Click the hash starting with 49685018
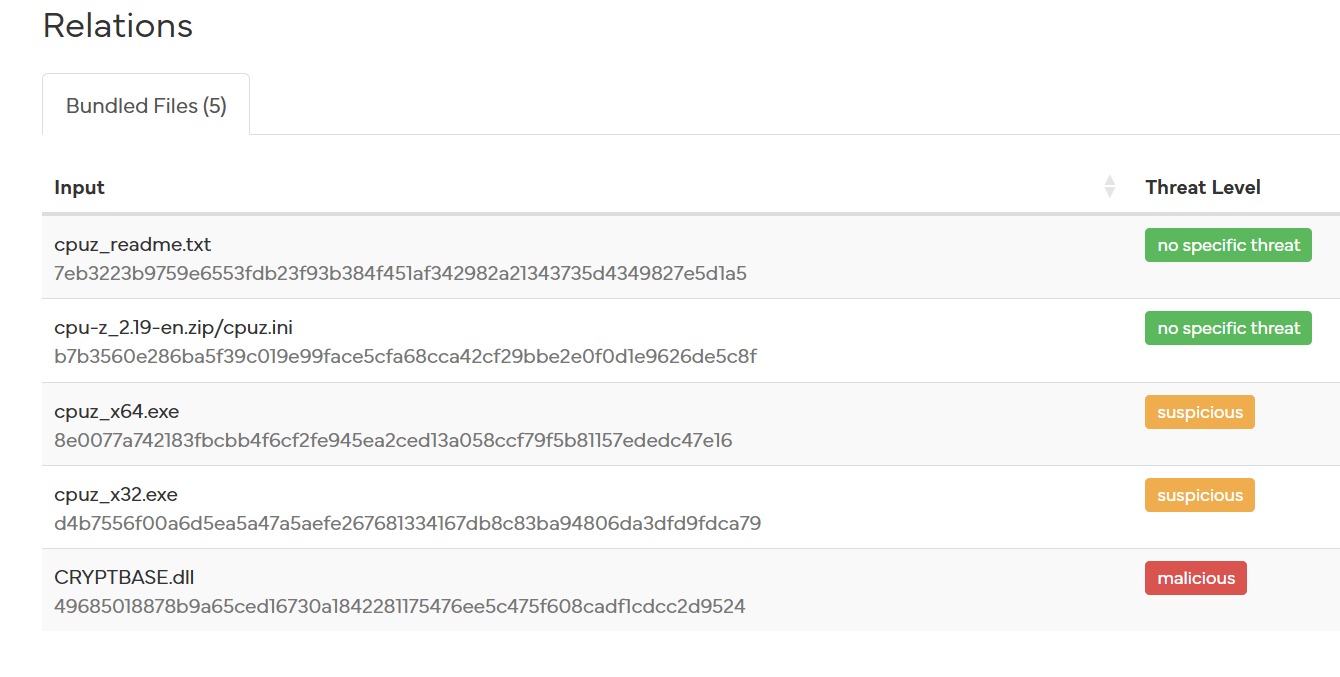The width and height of the screenshot is (1340, 677). tap(399, 606)
